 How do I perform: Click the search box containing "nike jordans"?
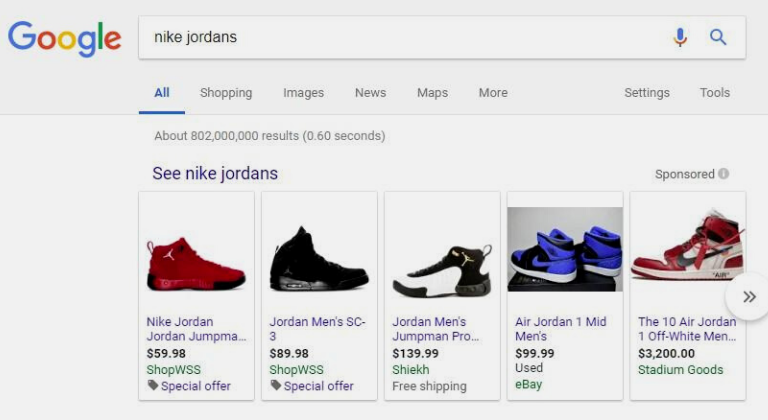(400, 37)
